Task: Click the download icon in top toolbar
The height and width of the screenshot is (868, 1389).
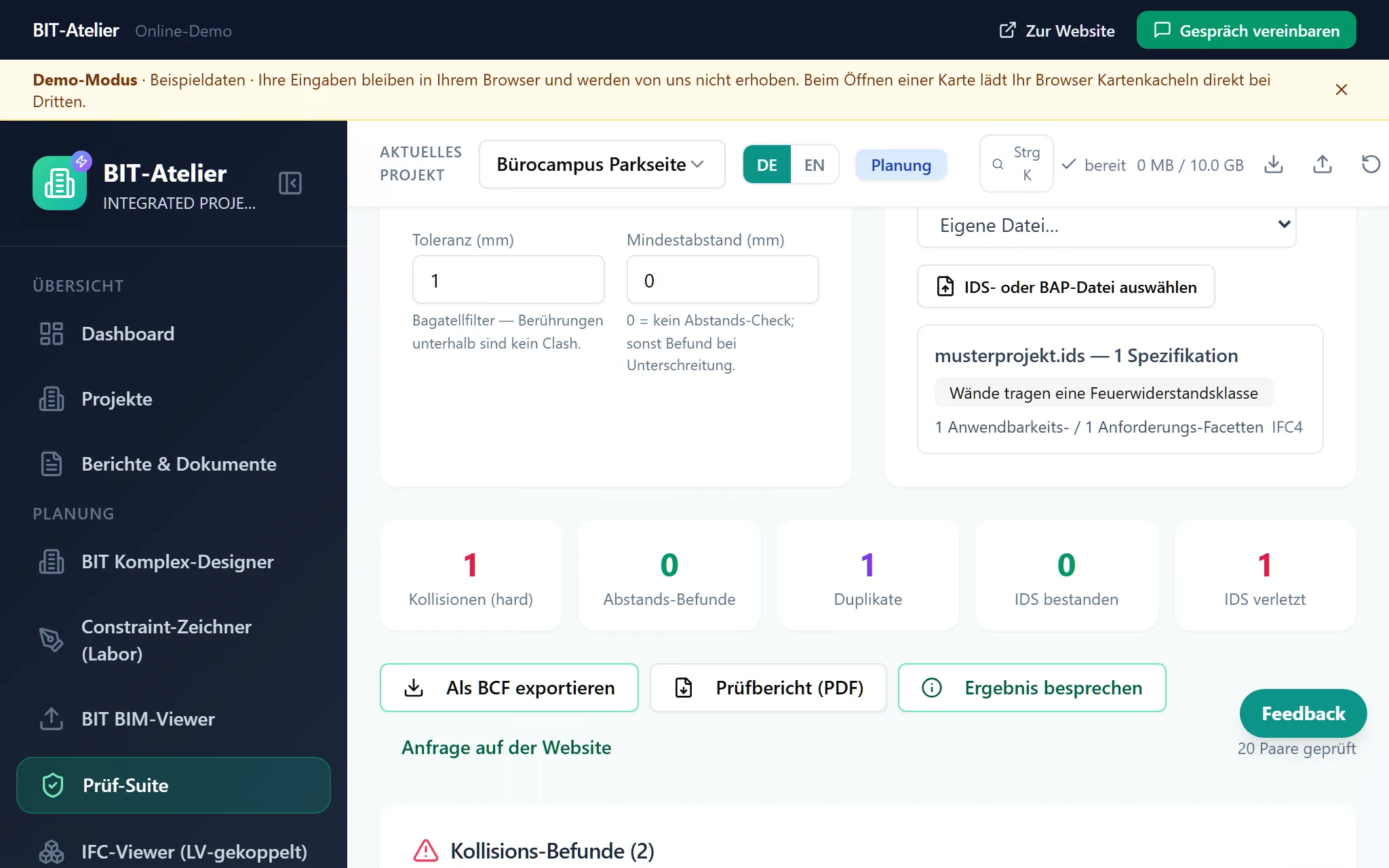Action: (x=1274, y=165)
